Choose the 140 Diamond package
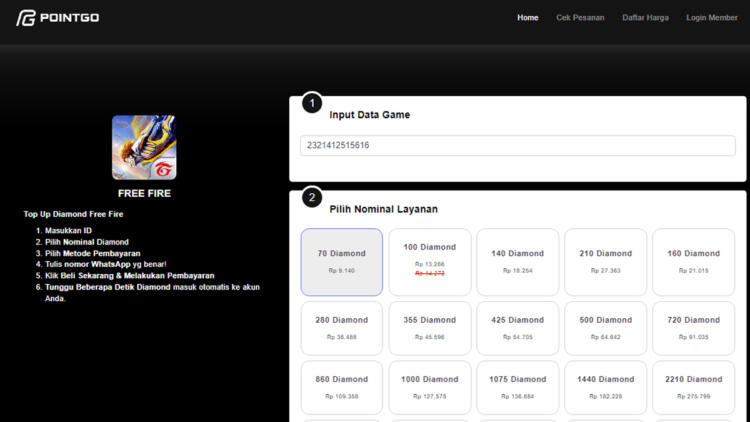 (x=517, y=262)
